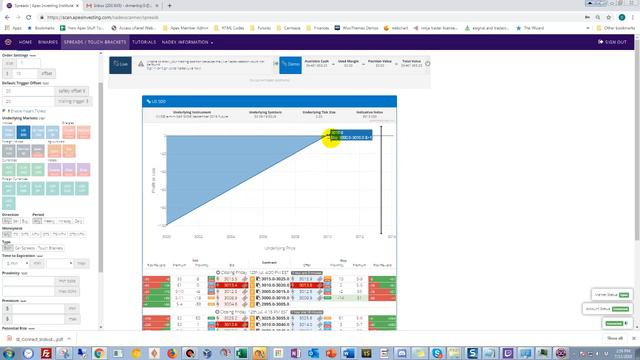Open the Windows Start button

click(9, 353)
